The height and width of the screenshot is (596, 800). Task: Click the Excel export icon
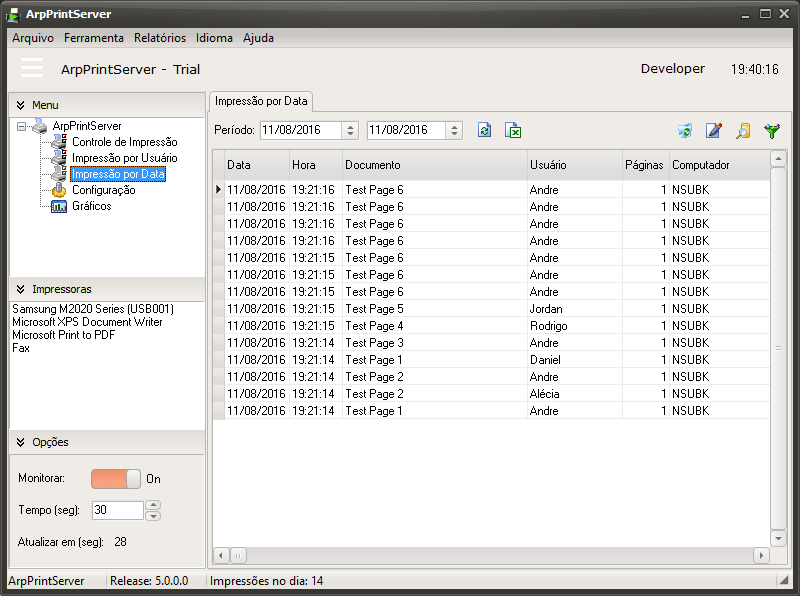pos(513,130)
